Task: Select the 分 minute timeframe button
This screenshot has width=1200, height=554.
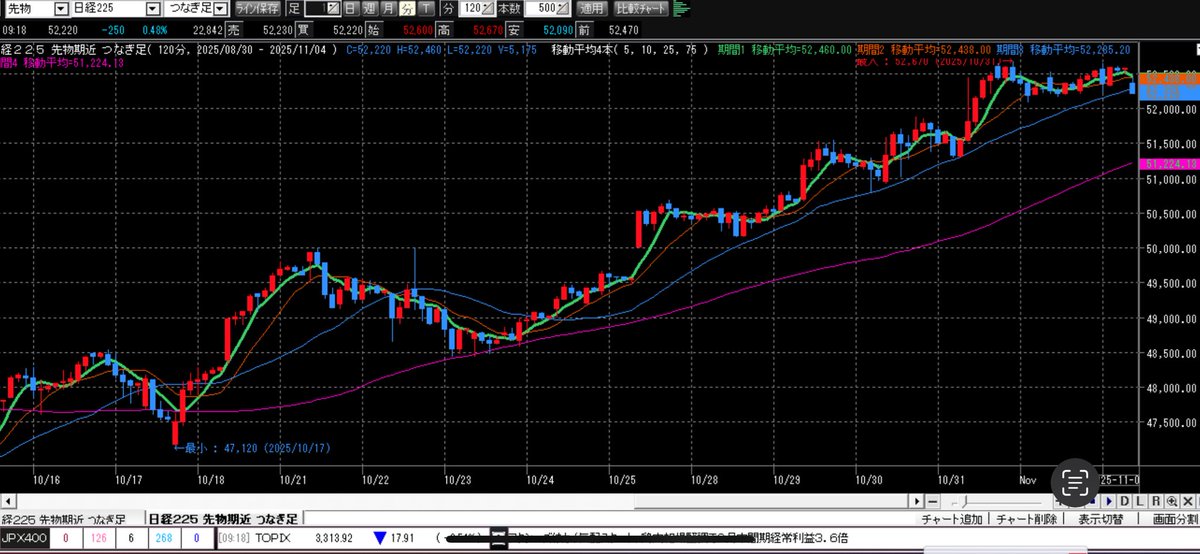Action: 407,8
